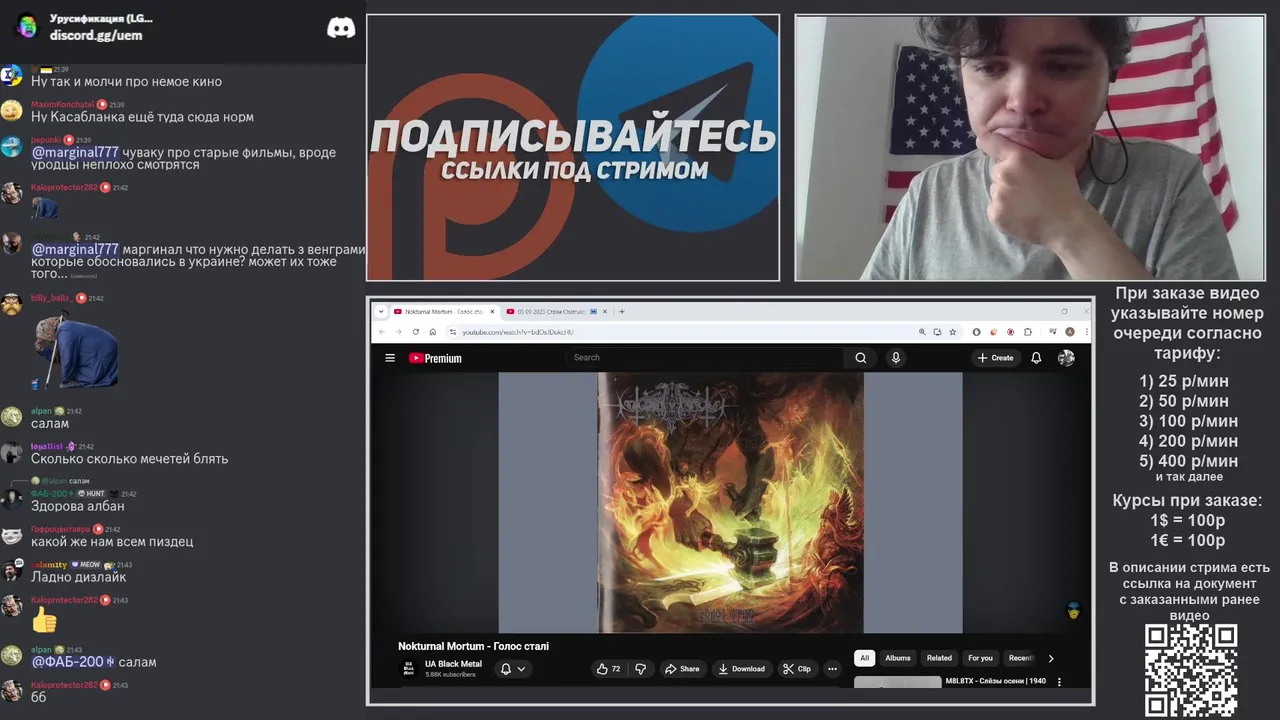
Task: Reload the page in the browser
Action: (x=415, y=332)
